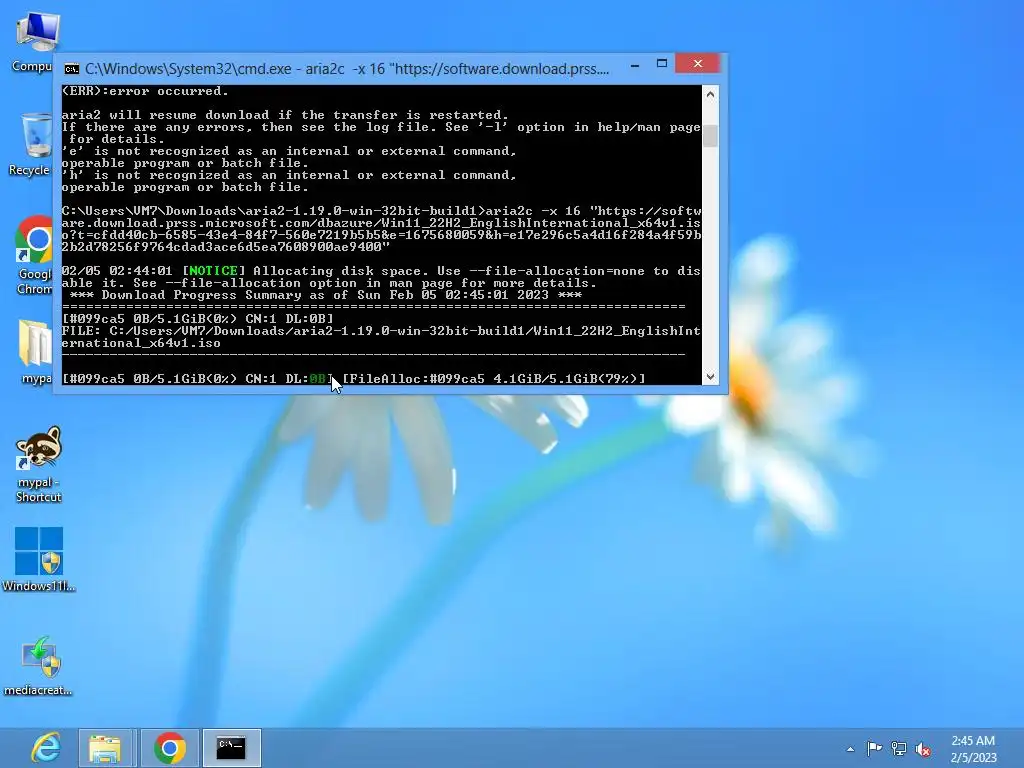
Task: Click the cmd scrollbar up arrow
Action: coord(711,94)
